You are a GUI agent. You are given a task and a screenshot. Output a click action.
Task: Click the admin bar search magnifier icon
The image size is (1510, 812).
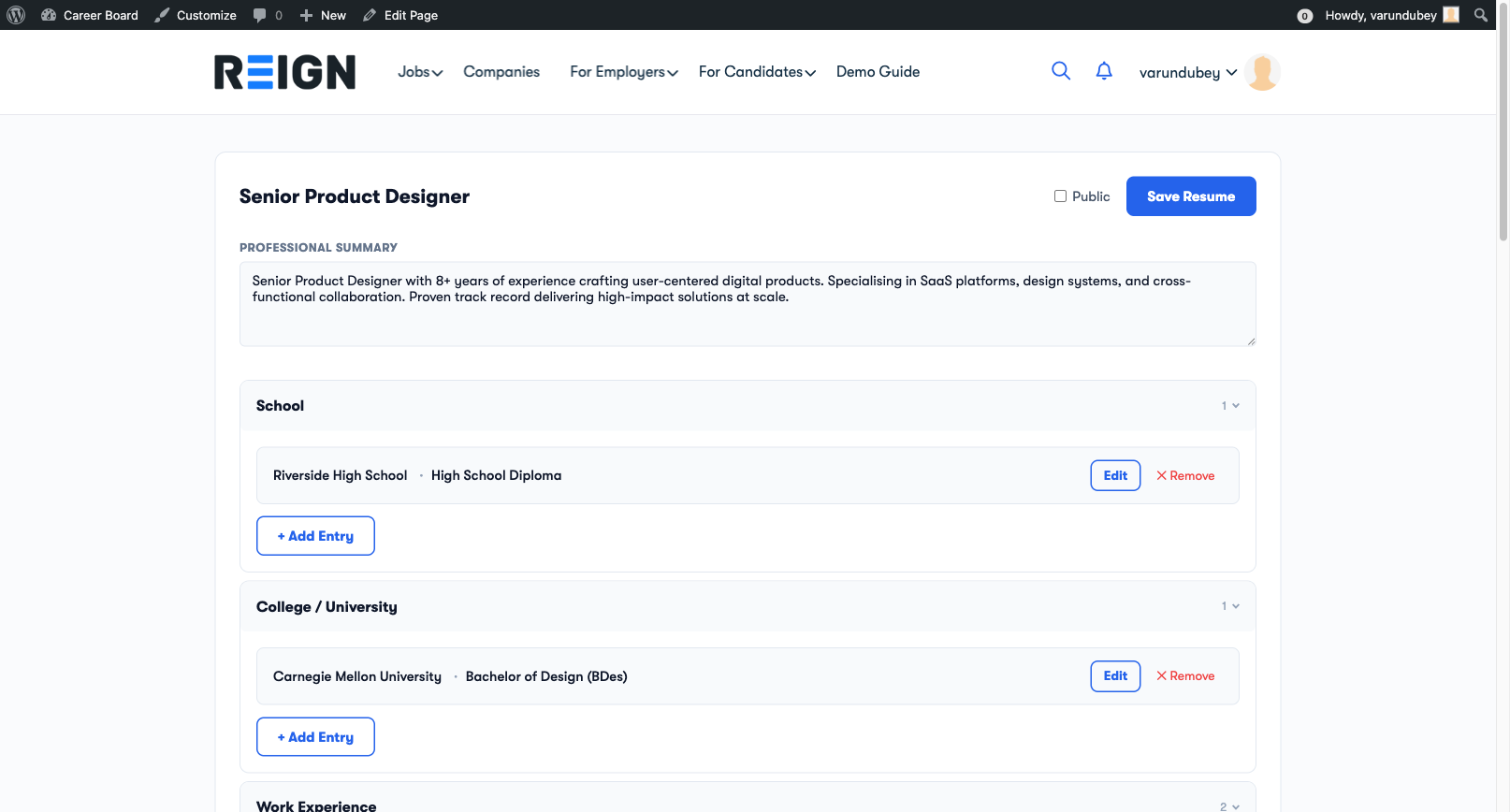pos(1481,15)
